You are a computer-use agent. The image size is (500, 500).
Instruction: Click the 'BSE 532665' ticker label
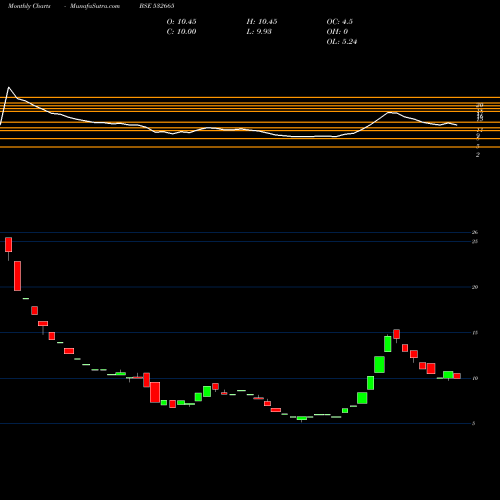click(157, 6)
